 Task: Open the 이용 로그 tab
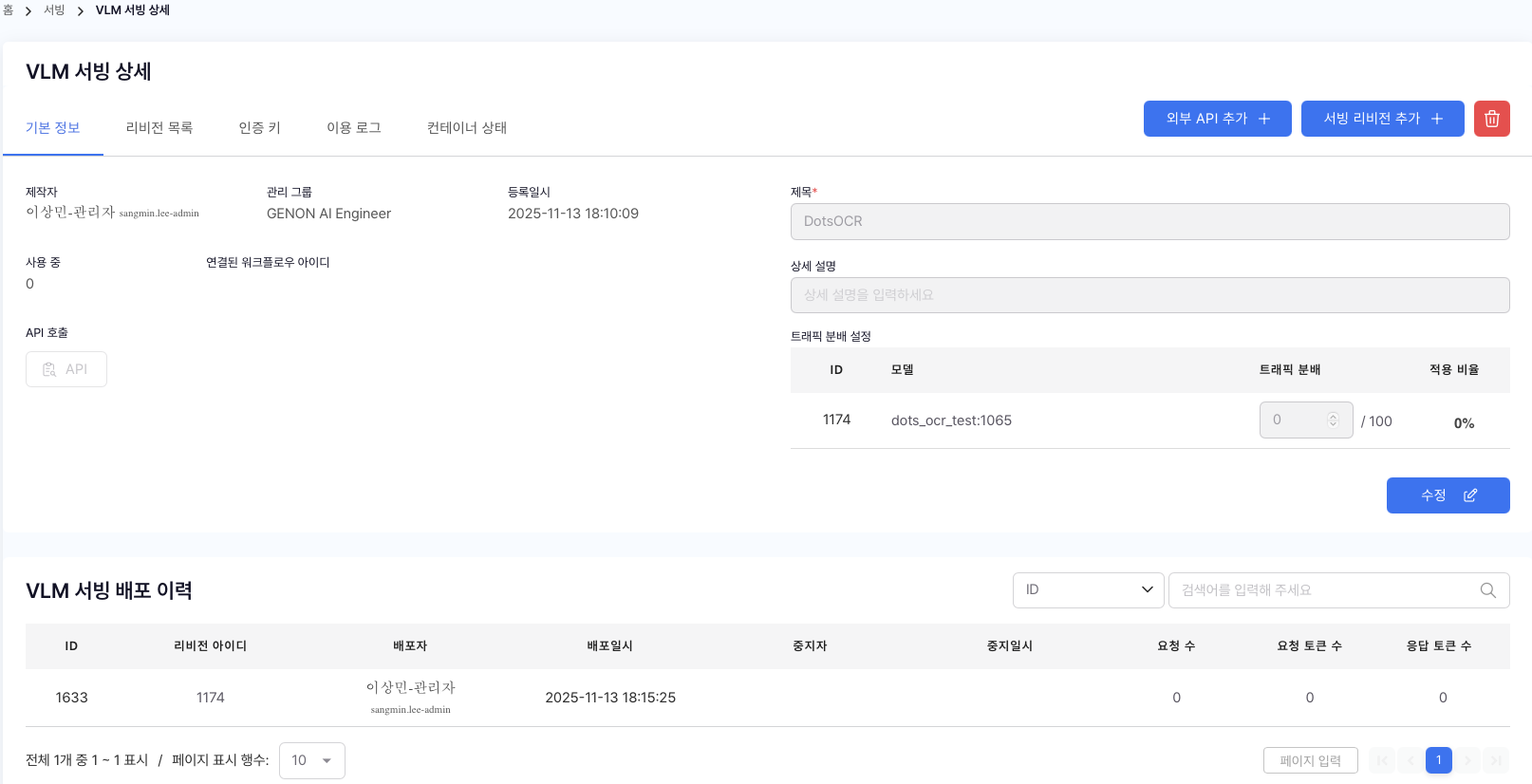point(354,128)
